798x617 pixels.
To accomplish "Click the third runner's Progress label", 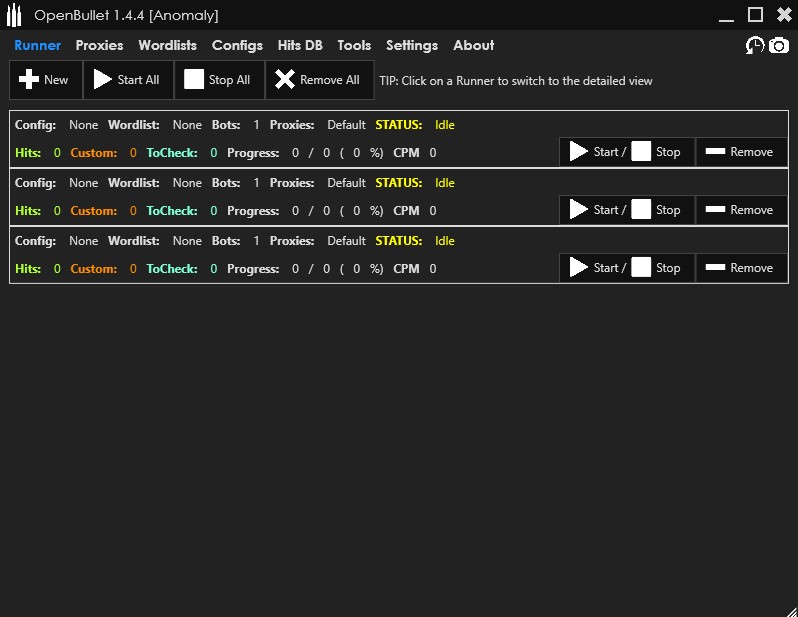I will click(x=253, y=269).
